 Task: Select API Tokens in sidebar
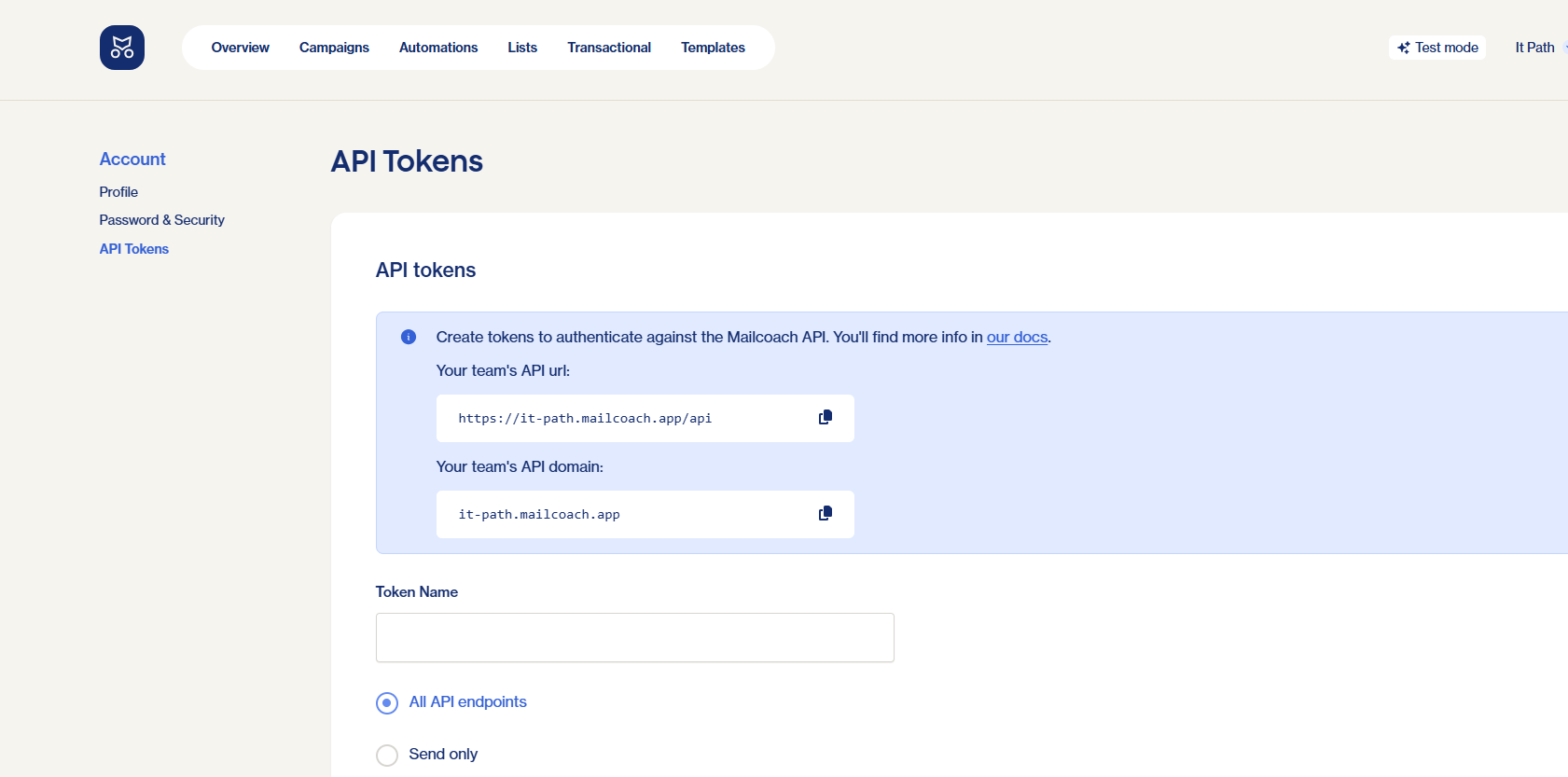coord(134,249)
